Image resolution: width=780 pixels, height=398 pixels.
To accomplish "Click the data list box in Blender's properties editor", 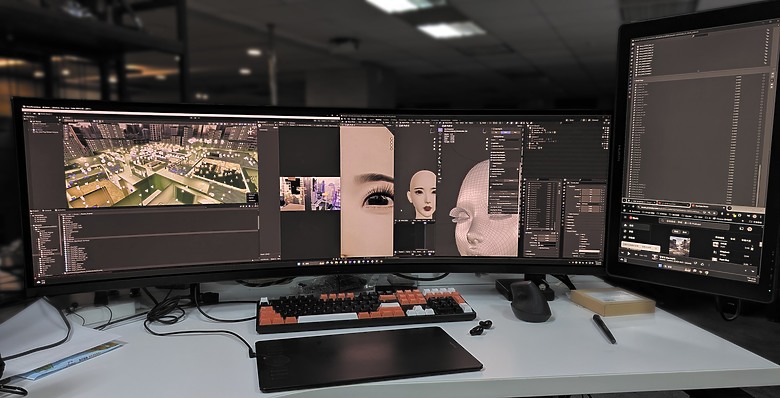I will (541, 204).
